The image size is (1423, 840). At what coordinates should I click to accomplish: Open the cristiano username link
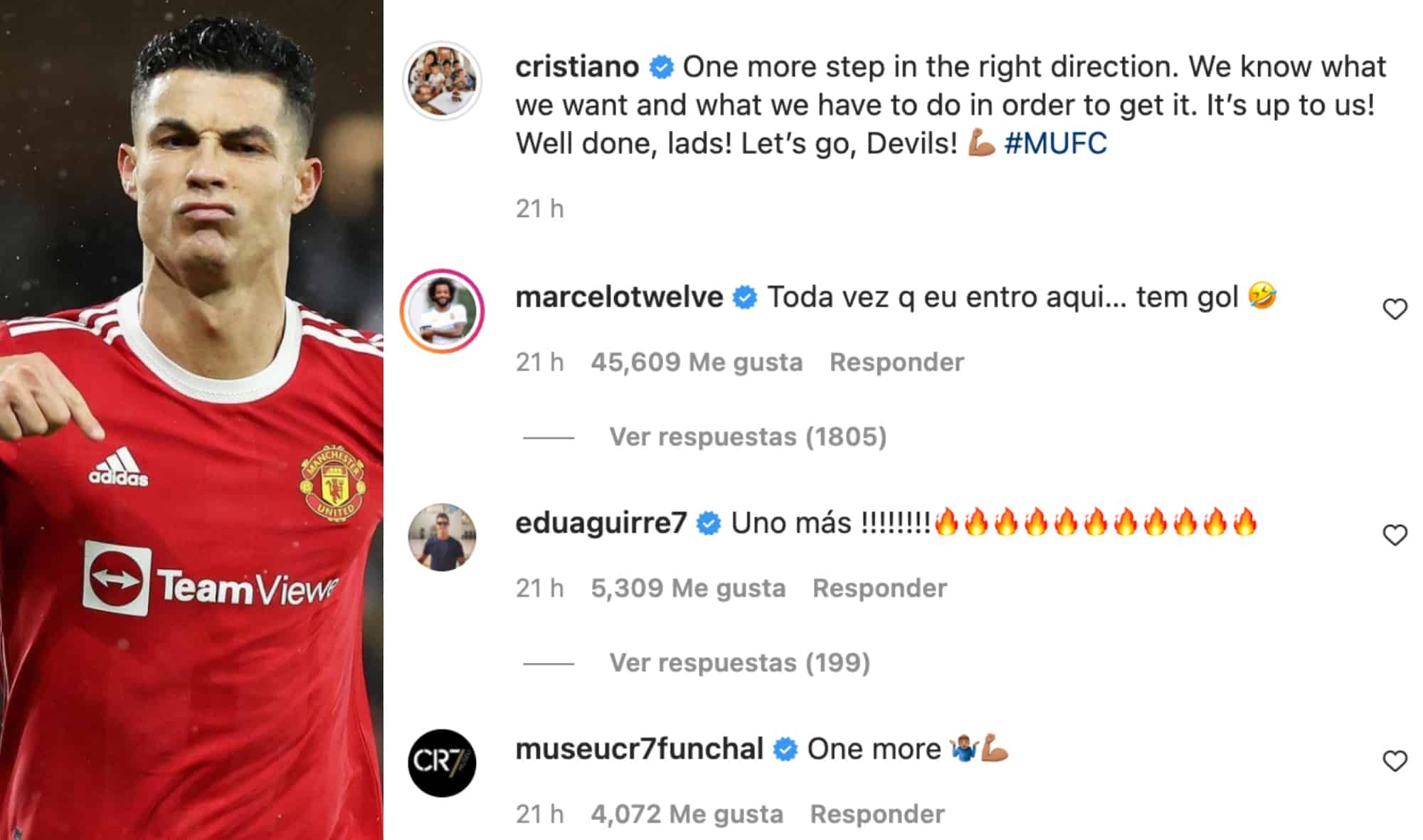(577, 67)
